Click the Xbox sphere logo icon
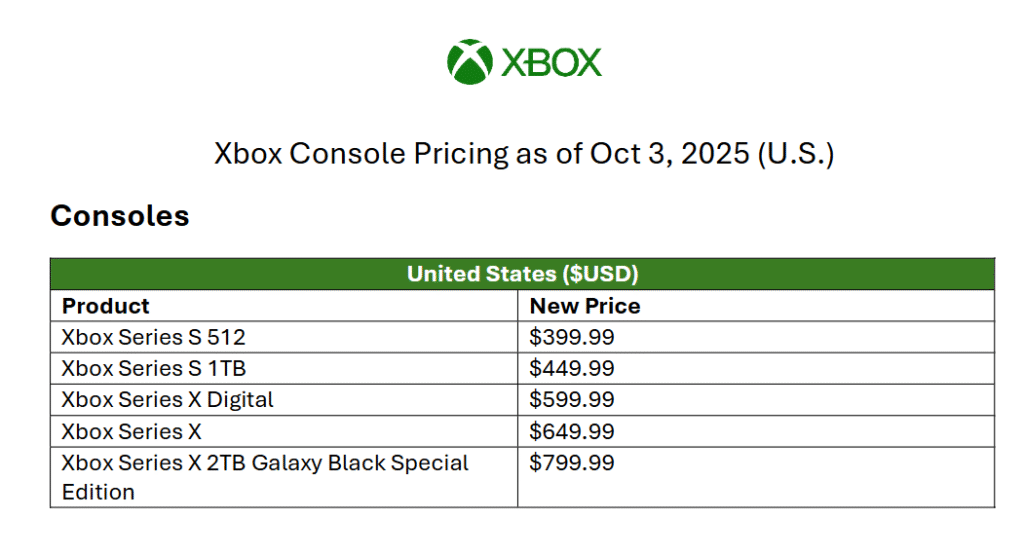Screen dimensions: 1024x555 point(470,62)
